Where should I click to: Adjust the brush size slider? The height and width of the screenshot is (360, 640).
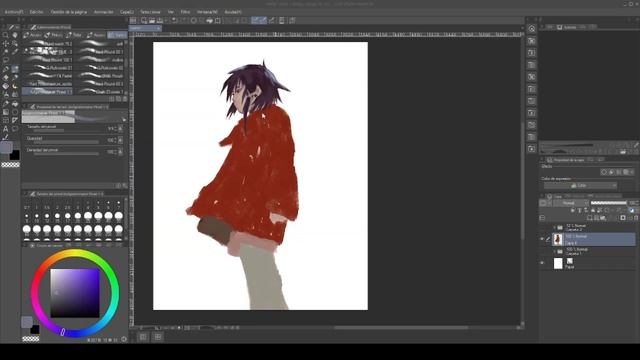66,130
